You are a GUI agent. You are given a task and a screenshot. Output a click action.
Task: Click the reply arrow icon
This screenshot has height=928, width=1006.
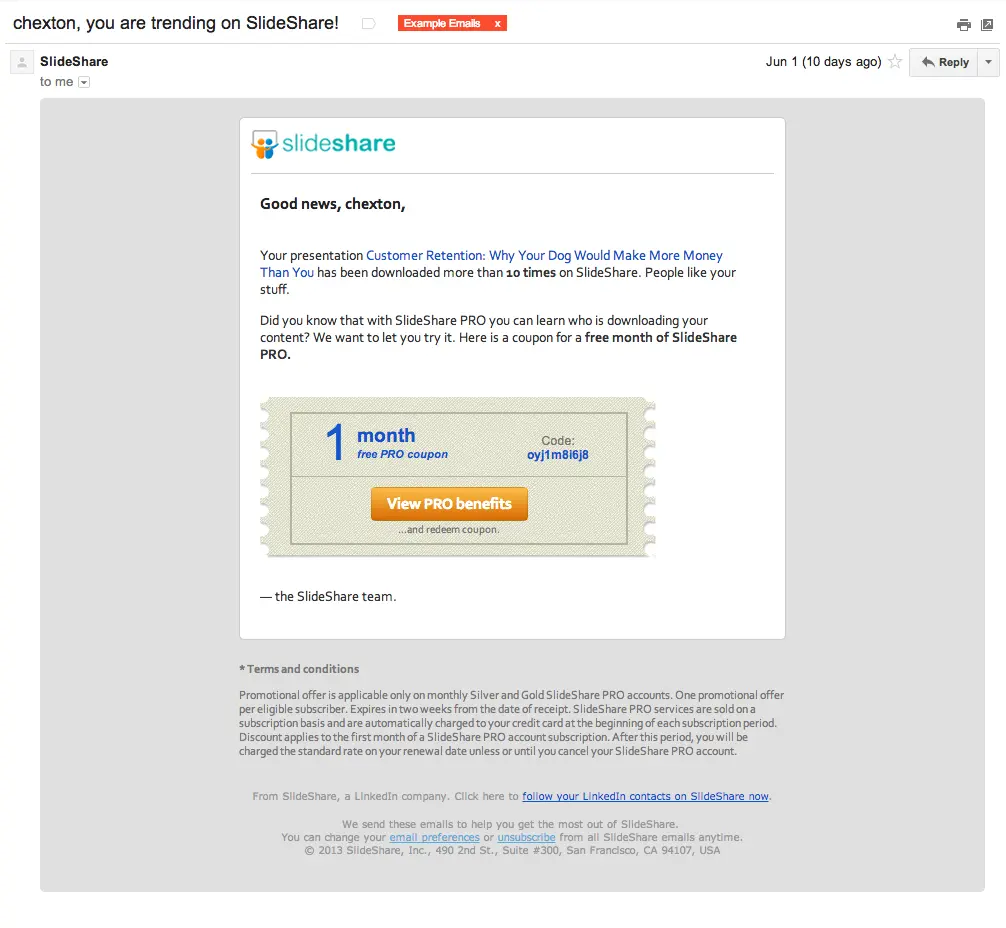click(928, 62)
